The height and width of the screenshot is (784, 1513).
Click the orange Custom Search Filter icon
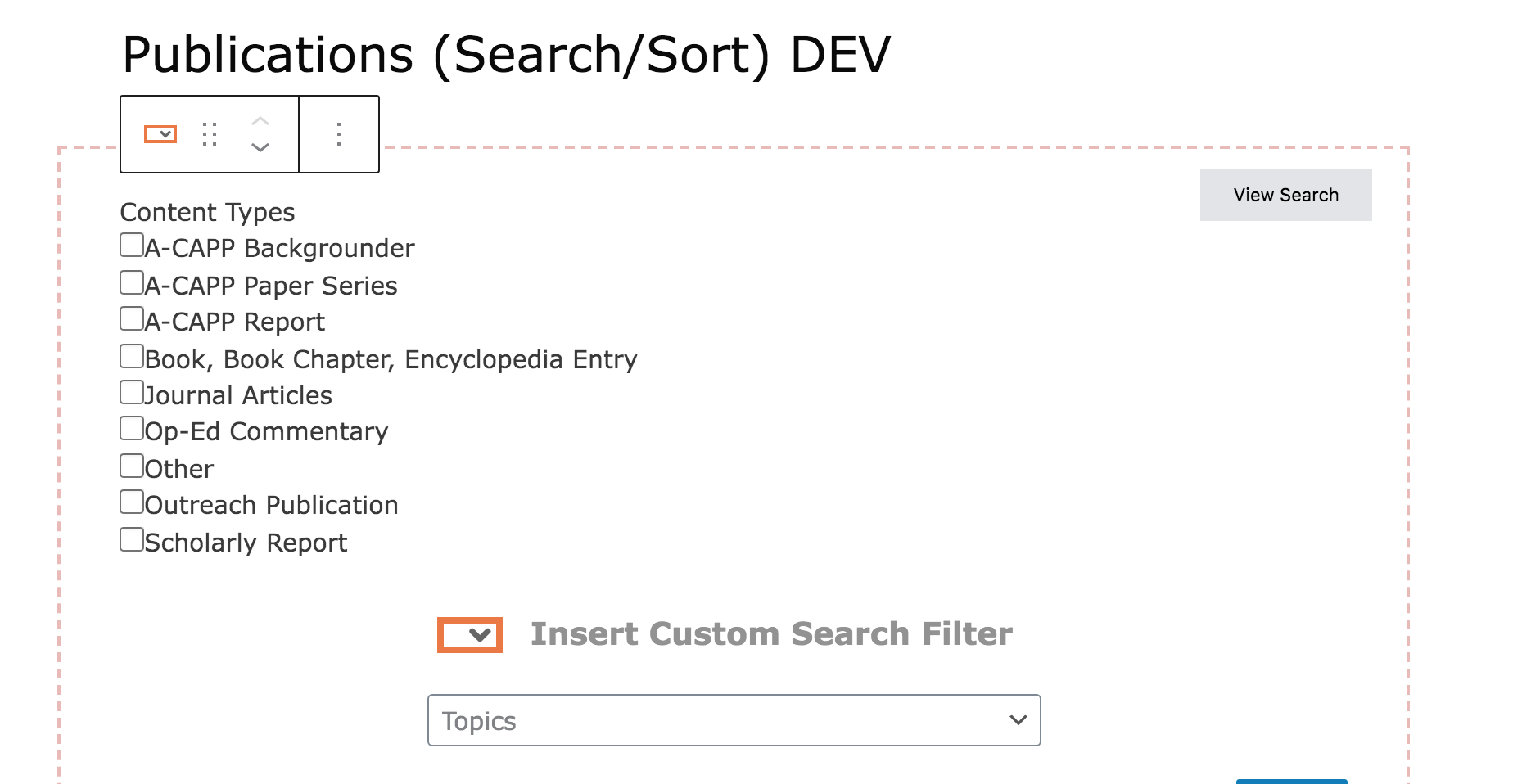click(470, 635)
